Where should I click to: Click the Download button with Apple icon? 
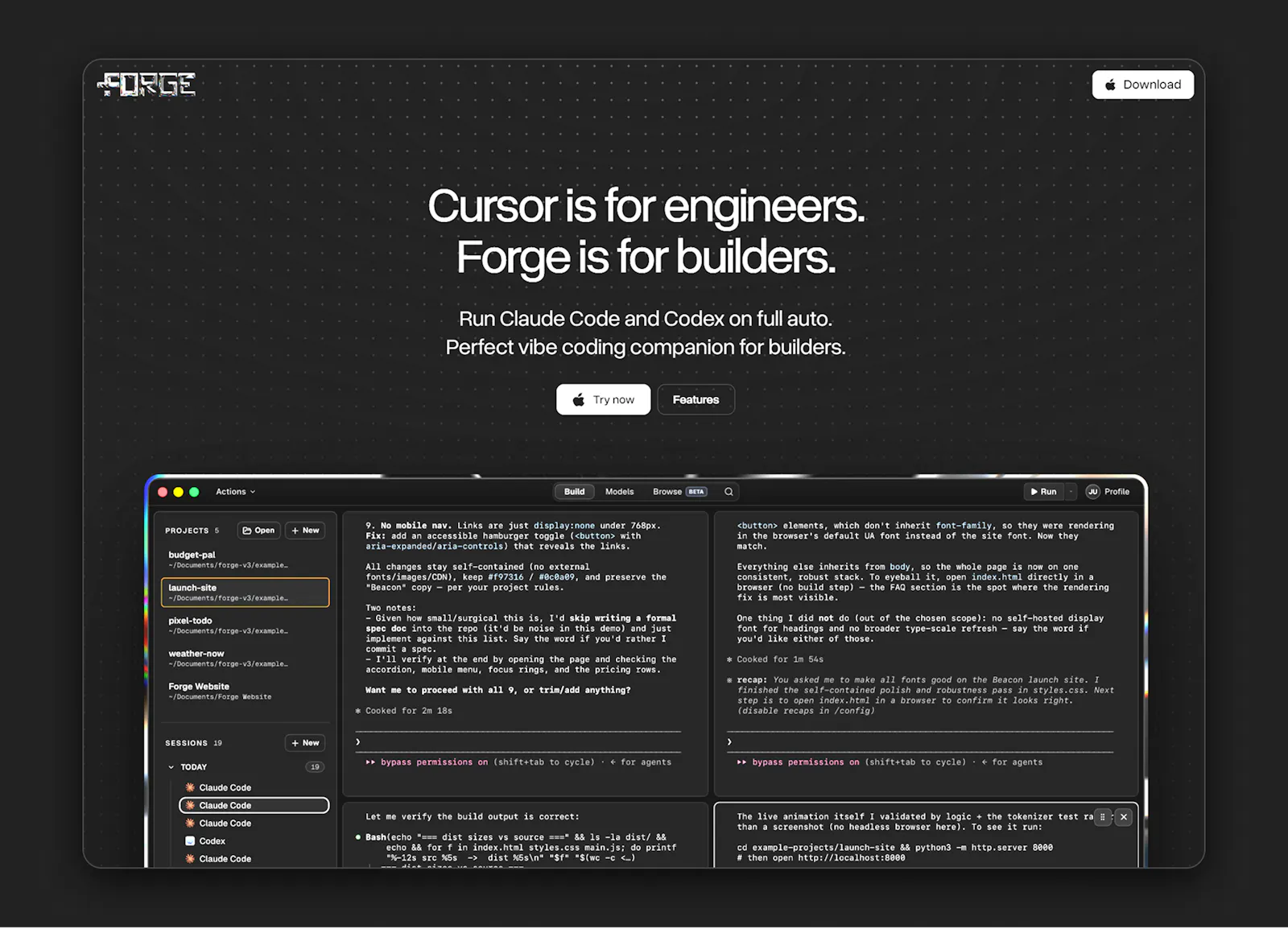(x=1142, y=85)
